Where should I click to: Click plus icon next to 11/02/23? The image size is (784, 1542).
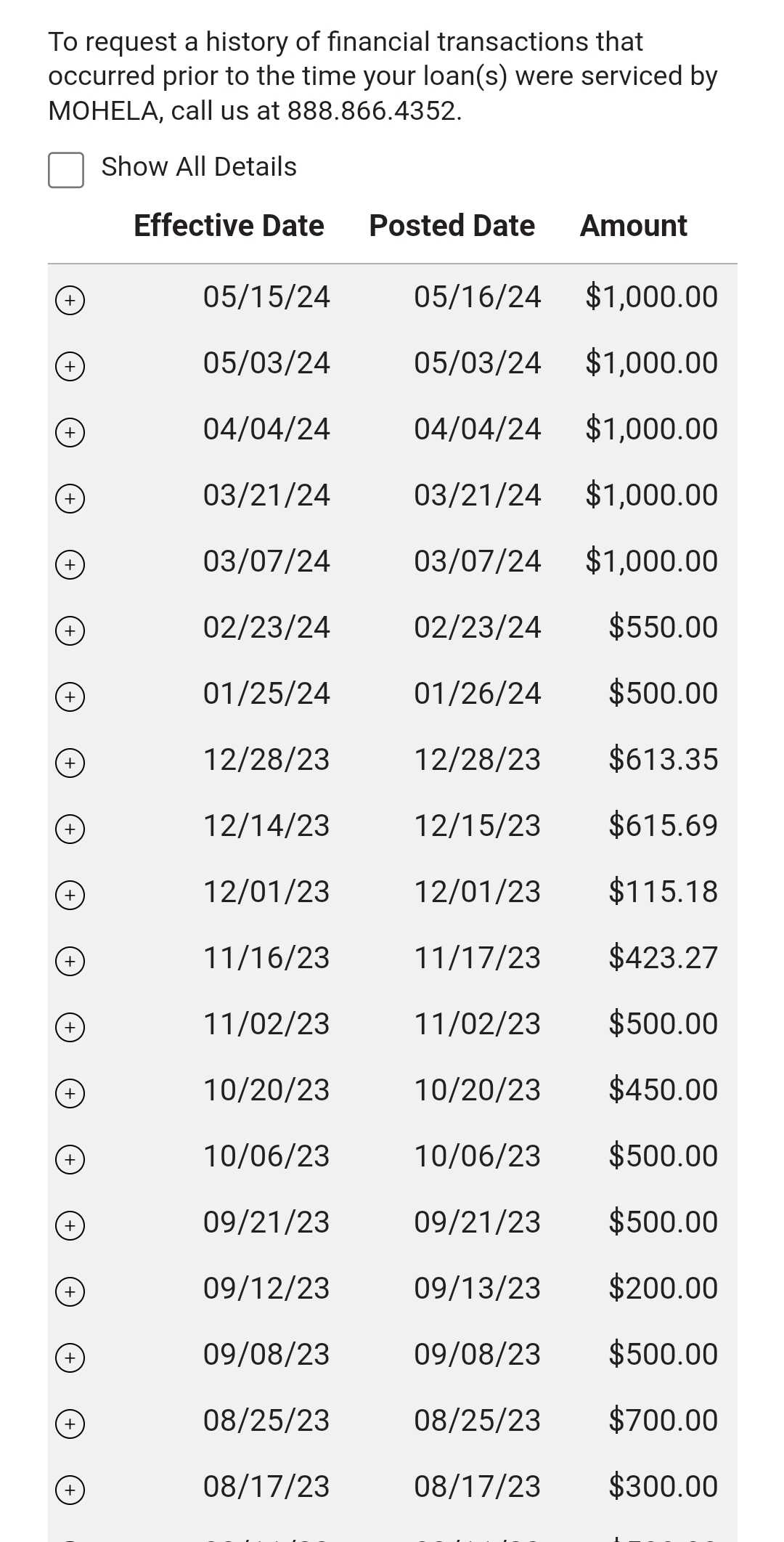pyautogui.click(x=70, y=1027)
